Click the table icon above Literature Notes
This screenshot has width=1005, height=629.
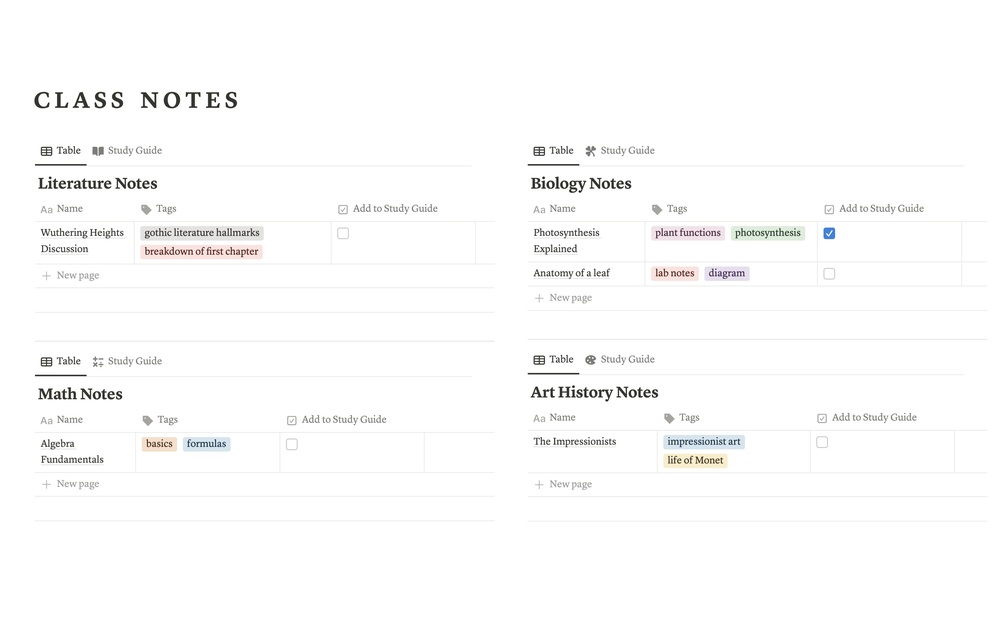click(46, 151)
